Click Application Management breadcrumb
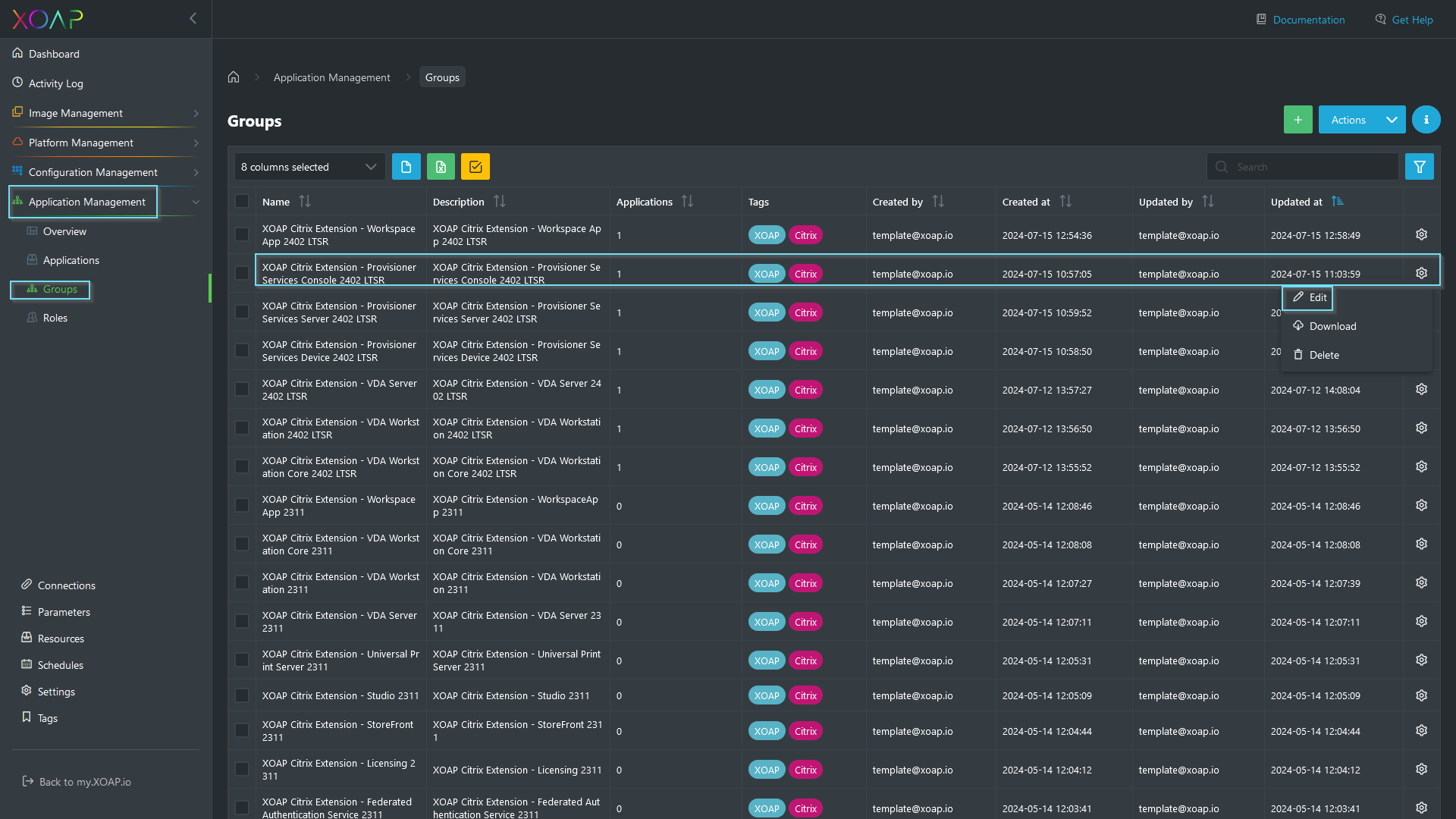The height and width of the screenshot is (819, 1456). tap(332, 77)
